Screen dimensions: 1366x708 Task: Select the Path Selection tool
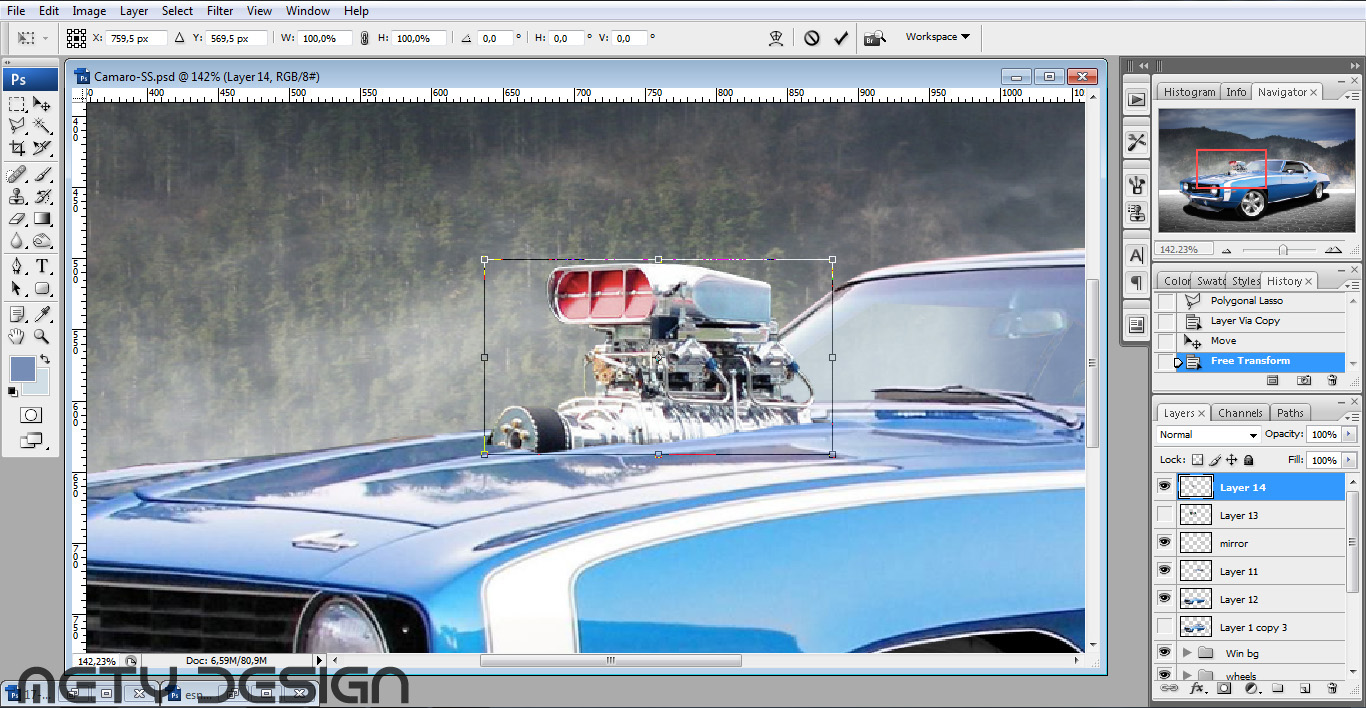[x=17, y=289]
